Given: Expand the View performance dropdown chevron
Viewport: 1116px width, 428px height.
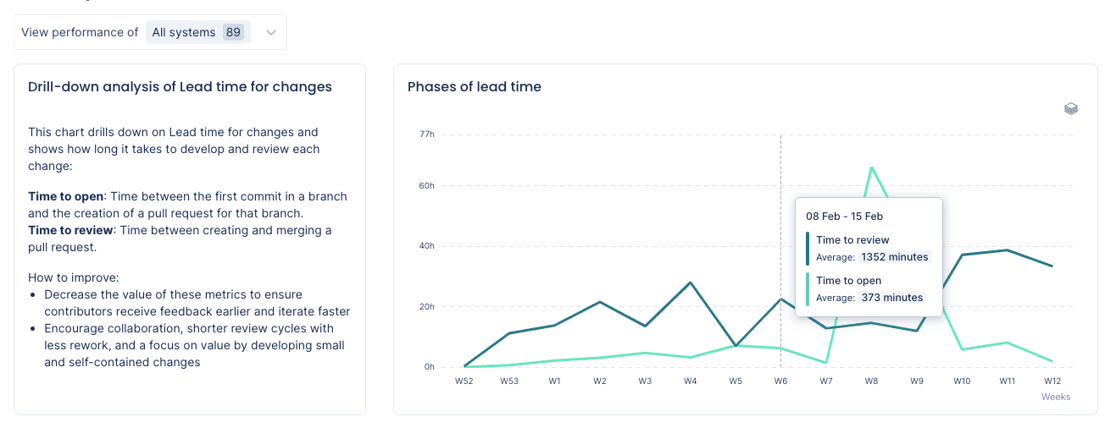Looking at the screenshot, I should pos(270,32).
